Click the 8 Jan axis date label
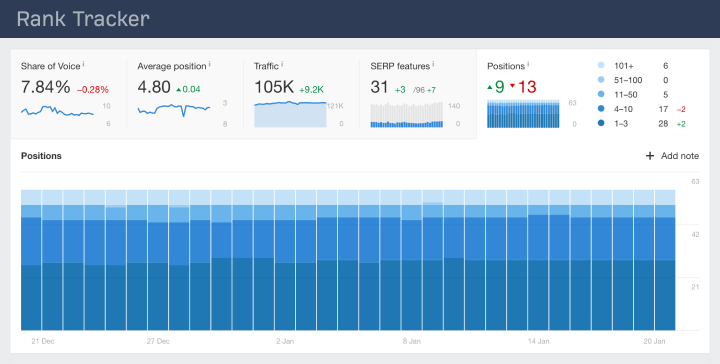 (x=412, y=341)
